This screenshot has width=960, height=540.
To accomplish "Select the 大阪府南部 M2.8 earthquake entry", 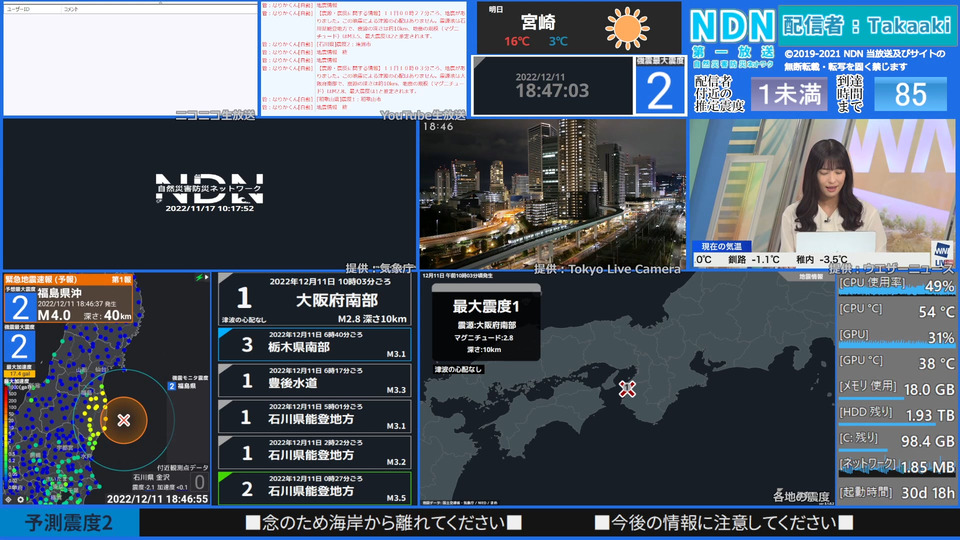I will tap(315, 299).
